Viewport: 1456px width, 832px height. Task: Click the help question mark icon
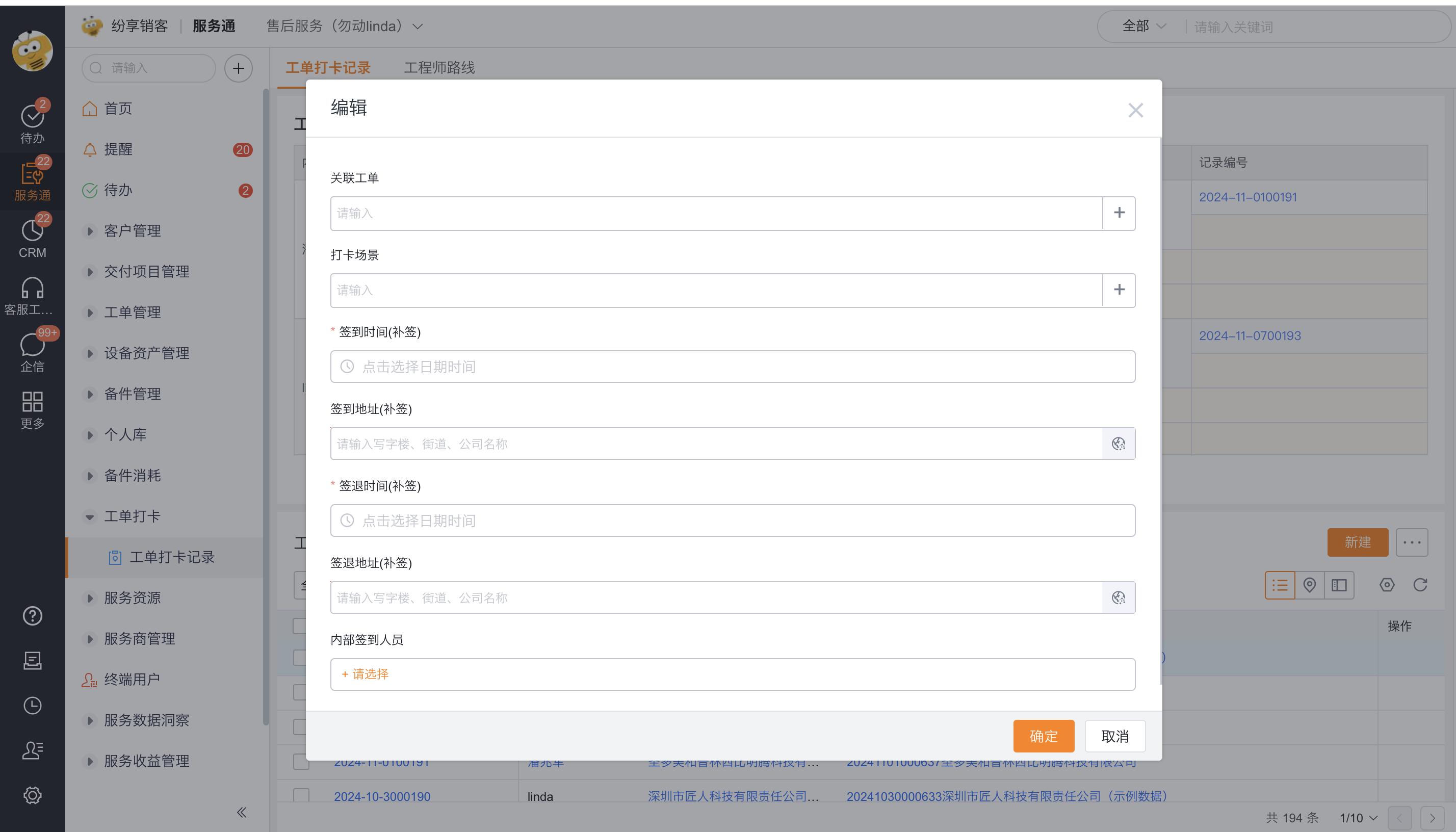coord(32,616)
